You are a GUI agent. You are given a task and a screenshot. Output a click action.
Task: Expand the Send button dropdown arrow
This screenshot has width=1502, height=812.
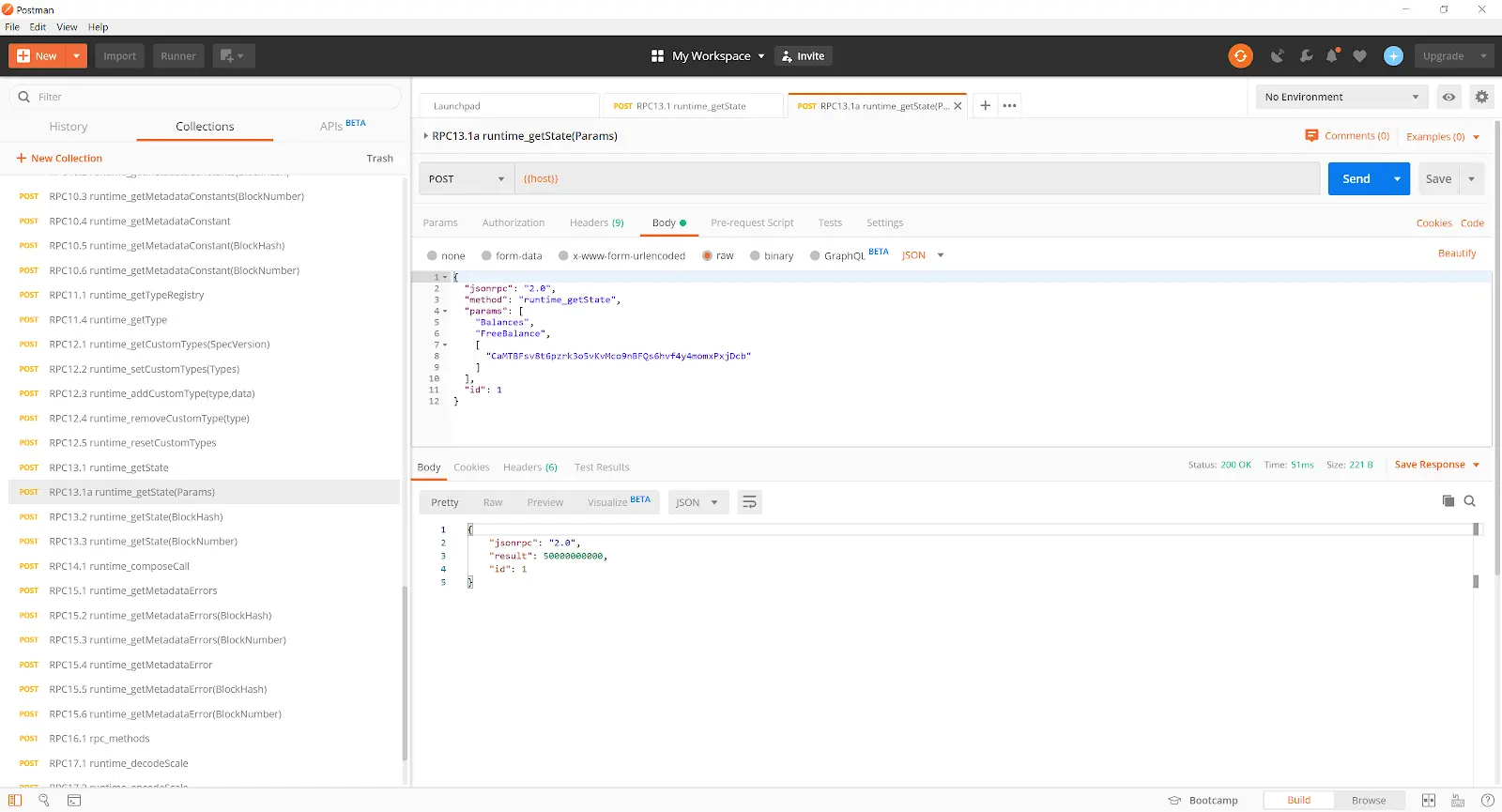tap(1397, 178)
